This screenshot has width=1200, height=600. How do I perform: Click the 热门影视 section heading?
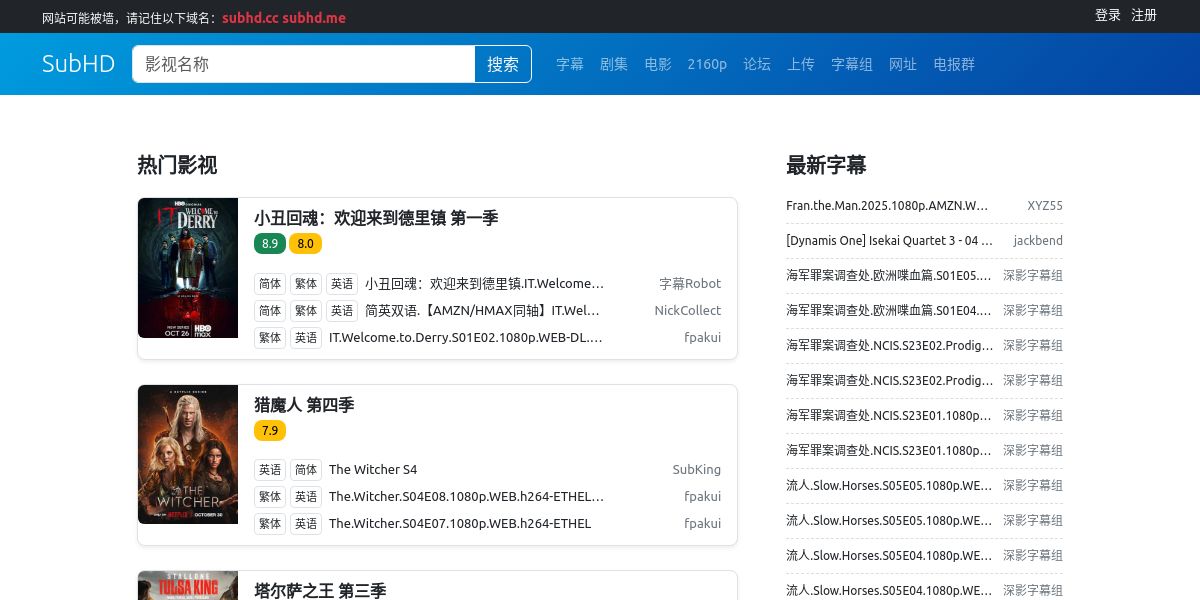(177, 165)
